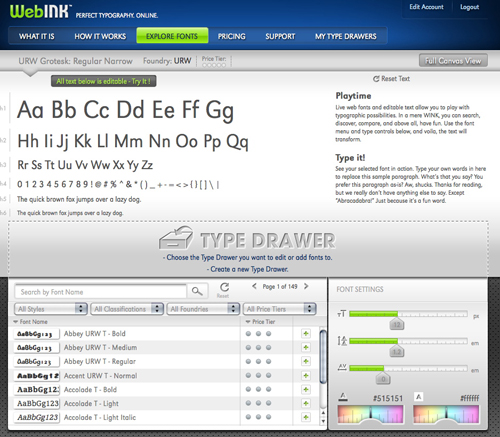Click the font list scroll down arrow

323,421
